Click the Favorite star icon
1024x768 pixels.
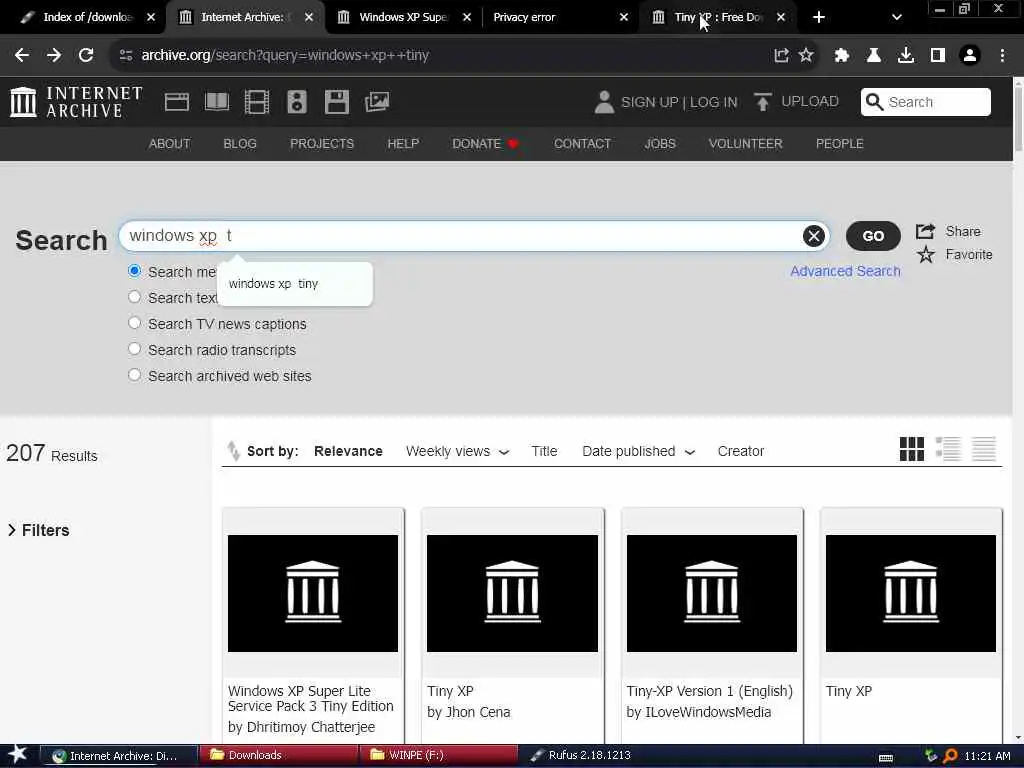(x=925, y=255)
